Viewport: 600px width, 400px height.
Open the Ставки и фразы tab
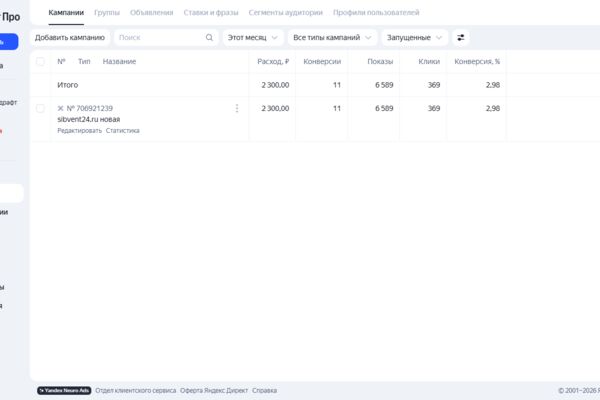point(211,13)
